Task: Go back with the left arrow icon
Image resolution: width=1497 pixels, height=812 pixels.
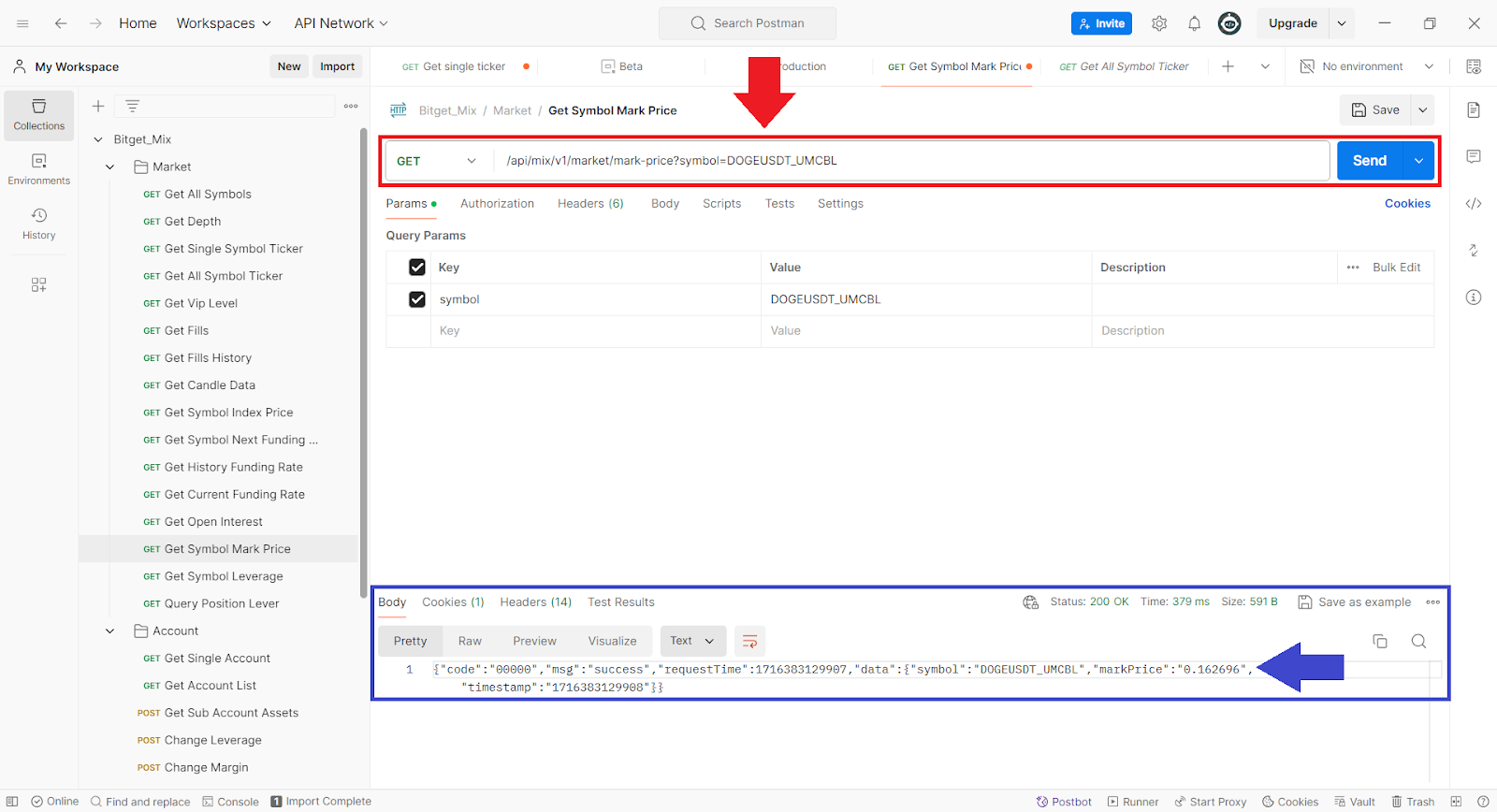Action: tap(61, 23)
